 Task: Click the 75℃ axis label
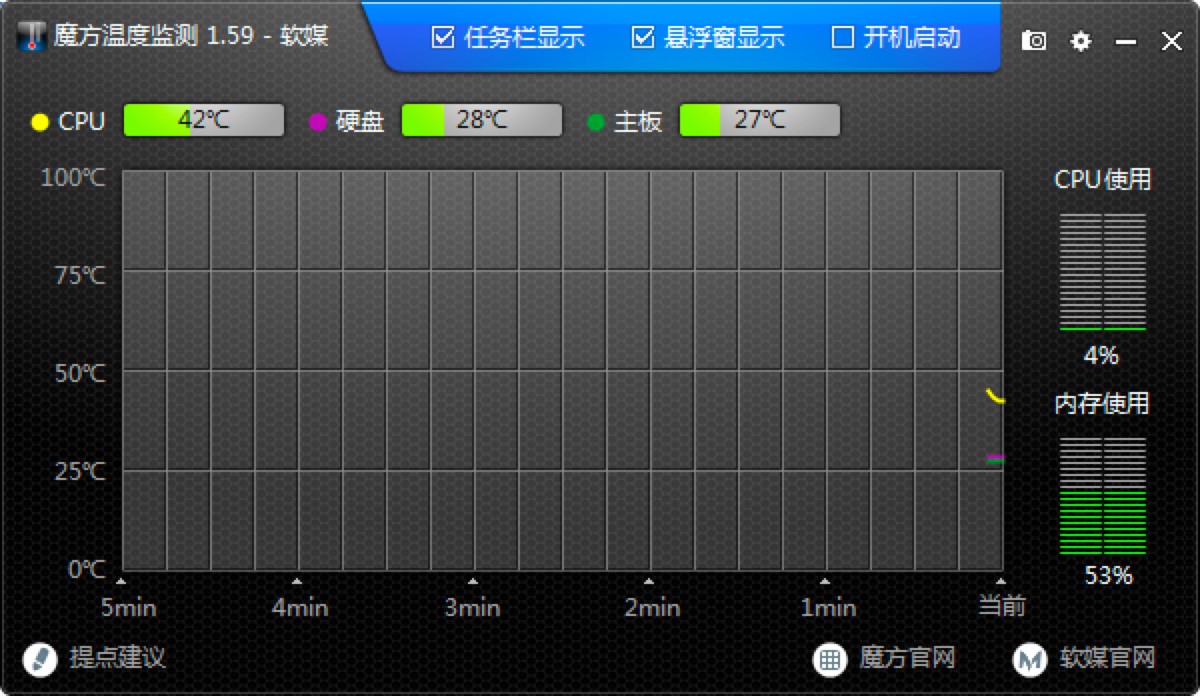tap(80, 276)
